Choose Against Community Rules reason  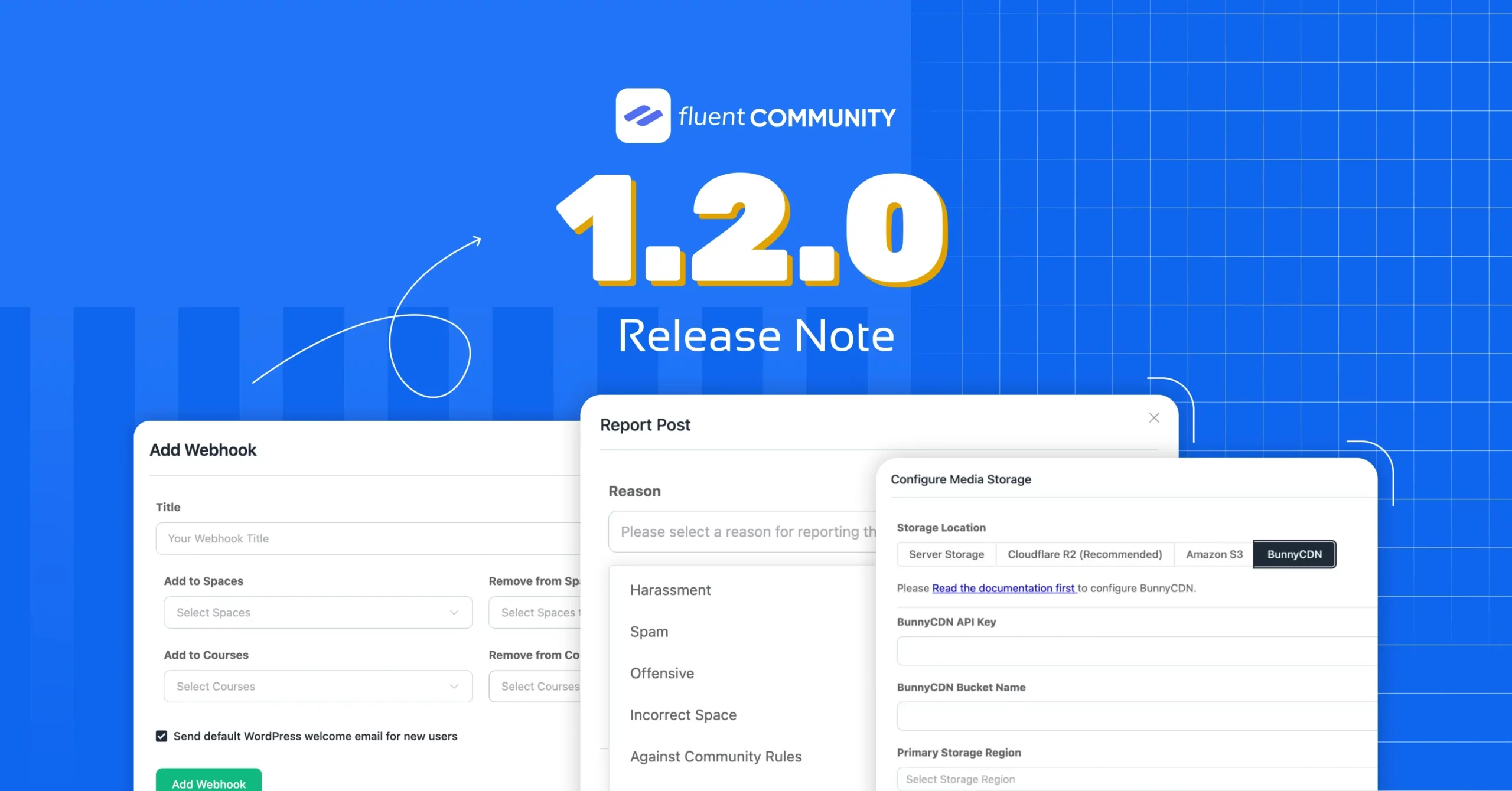[716, 757]
